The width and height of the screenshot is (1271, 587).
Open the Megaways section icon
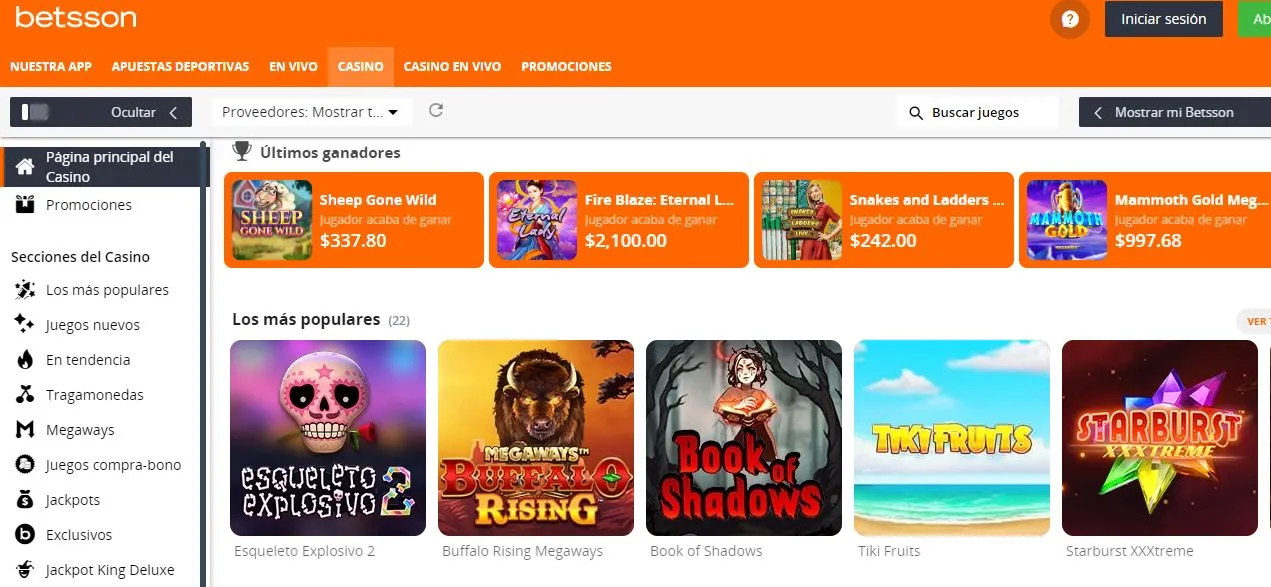(x=24, y=429)
